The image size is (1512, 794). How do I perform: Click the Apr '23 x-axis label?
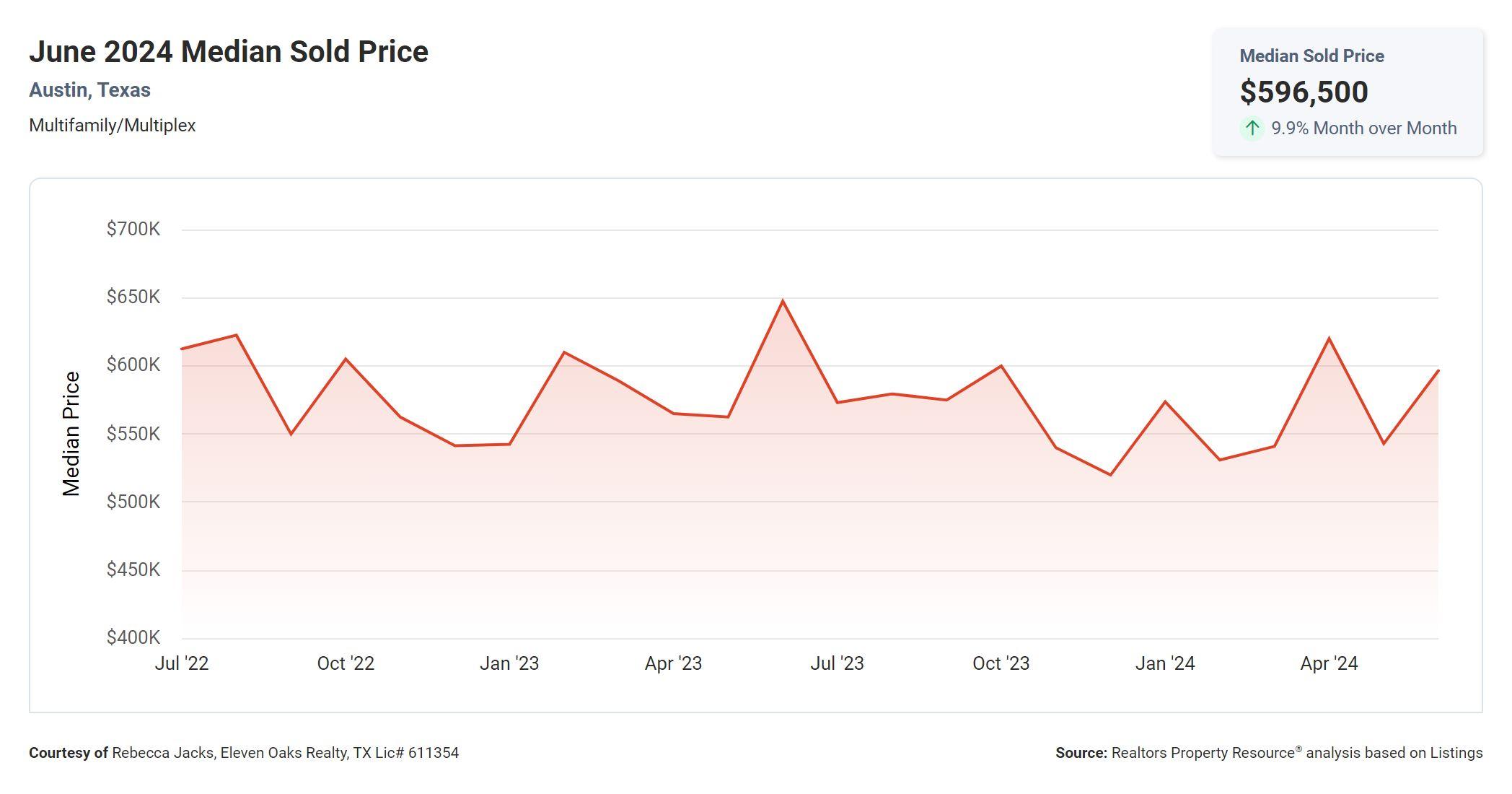pos(673,663)
